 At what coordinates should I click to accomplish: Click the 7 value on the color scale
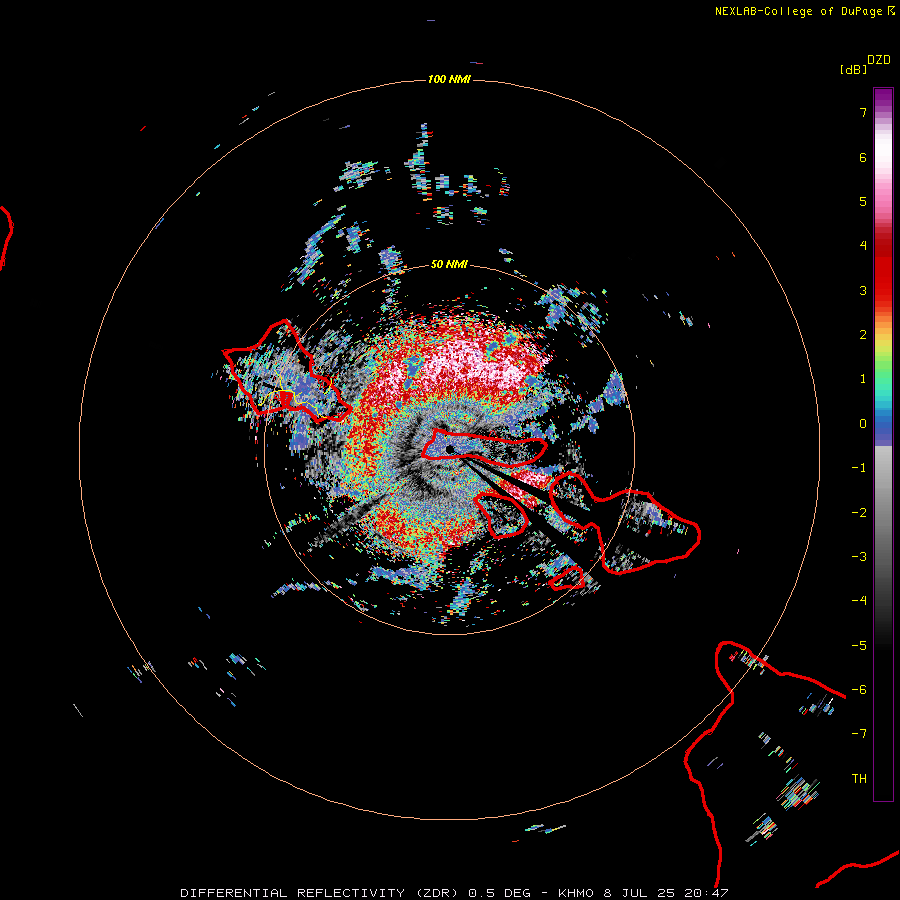pos(863,112)
